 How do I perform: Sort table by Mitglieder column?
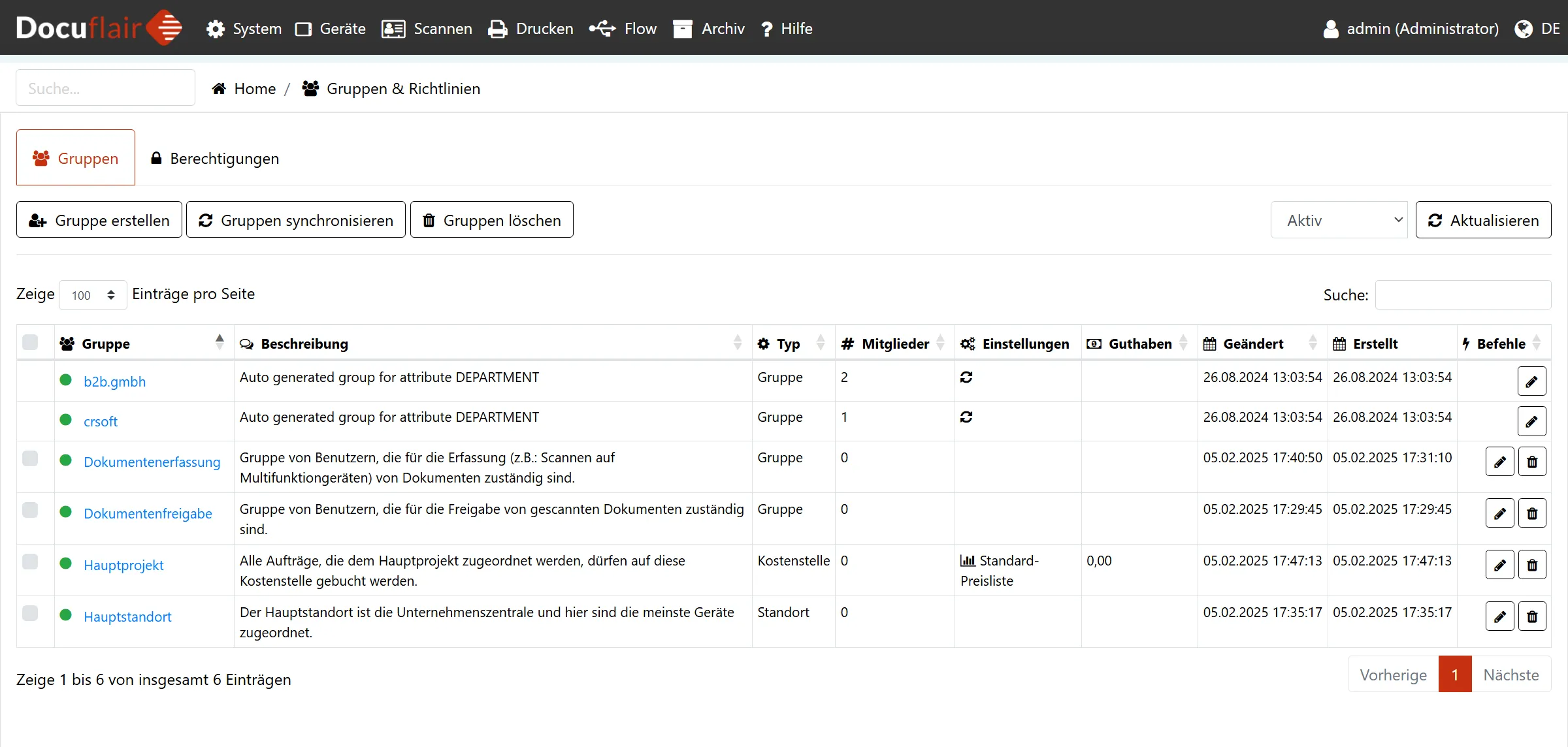[894, 344]
